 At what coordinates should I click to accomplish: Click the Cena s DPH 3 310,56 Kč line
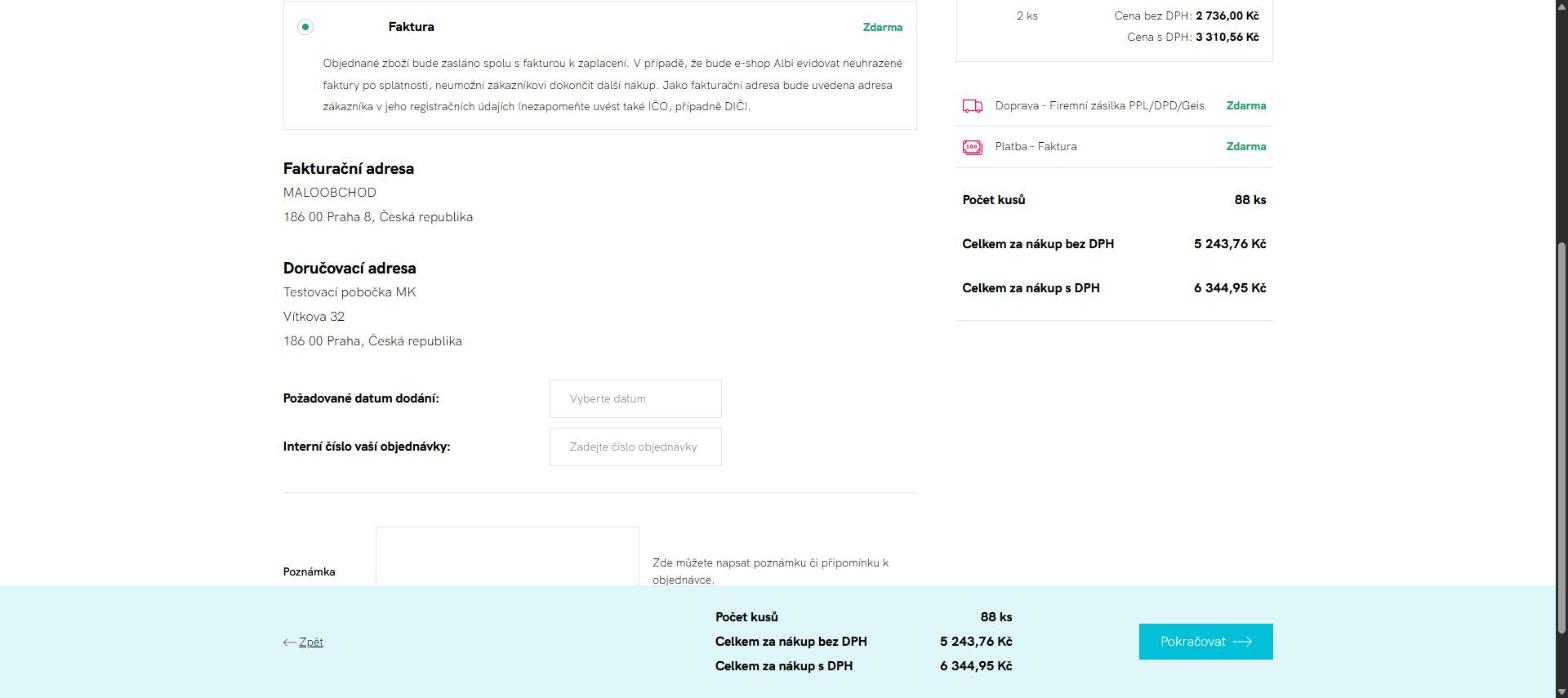[1192, 37]
